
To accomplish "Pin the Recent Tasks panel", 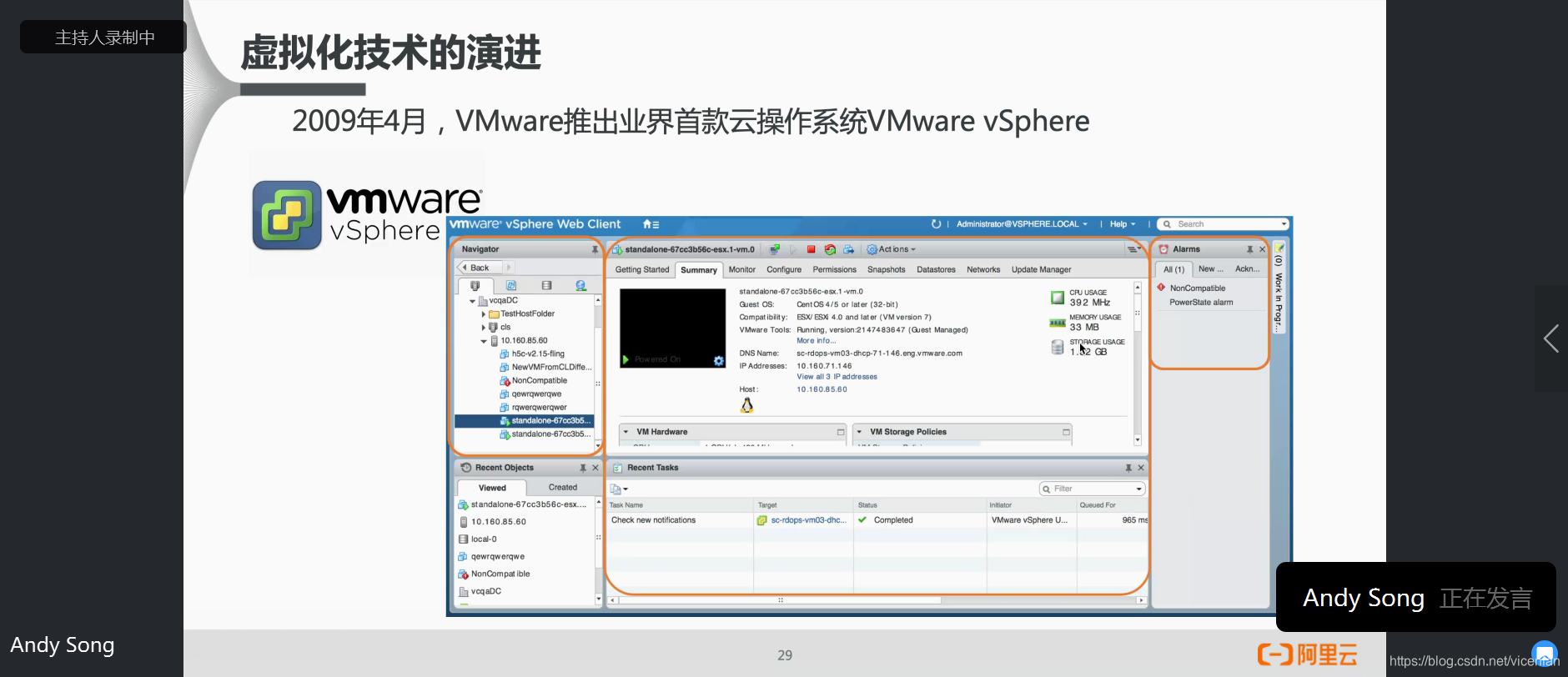I will coord(1128,468).
